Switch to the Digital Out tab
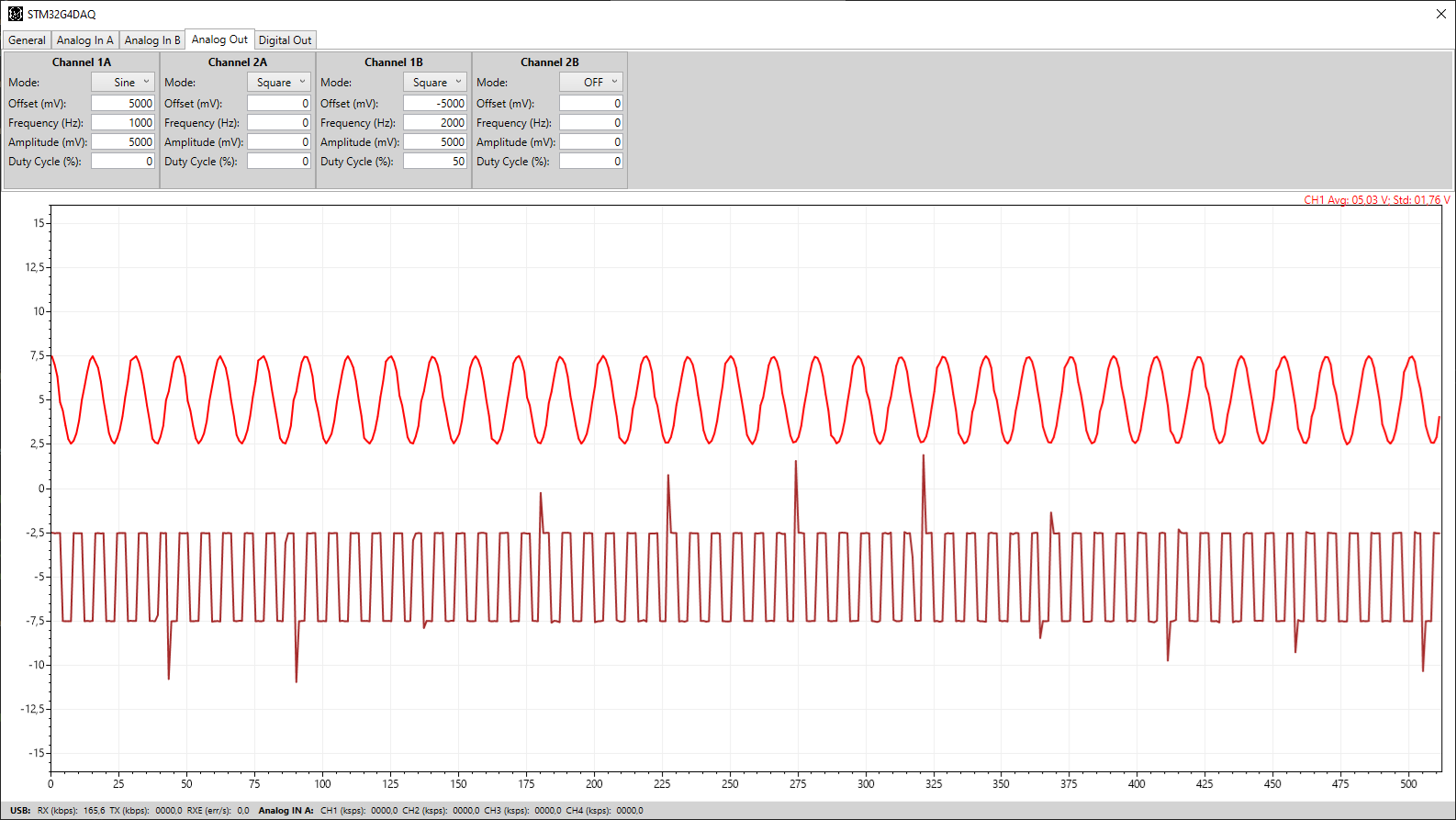Viewport: 1456px width, 820px height. pos(285,40)
